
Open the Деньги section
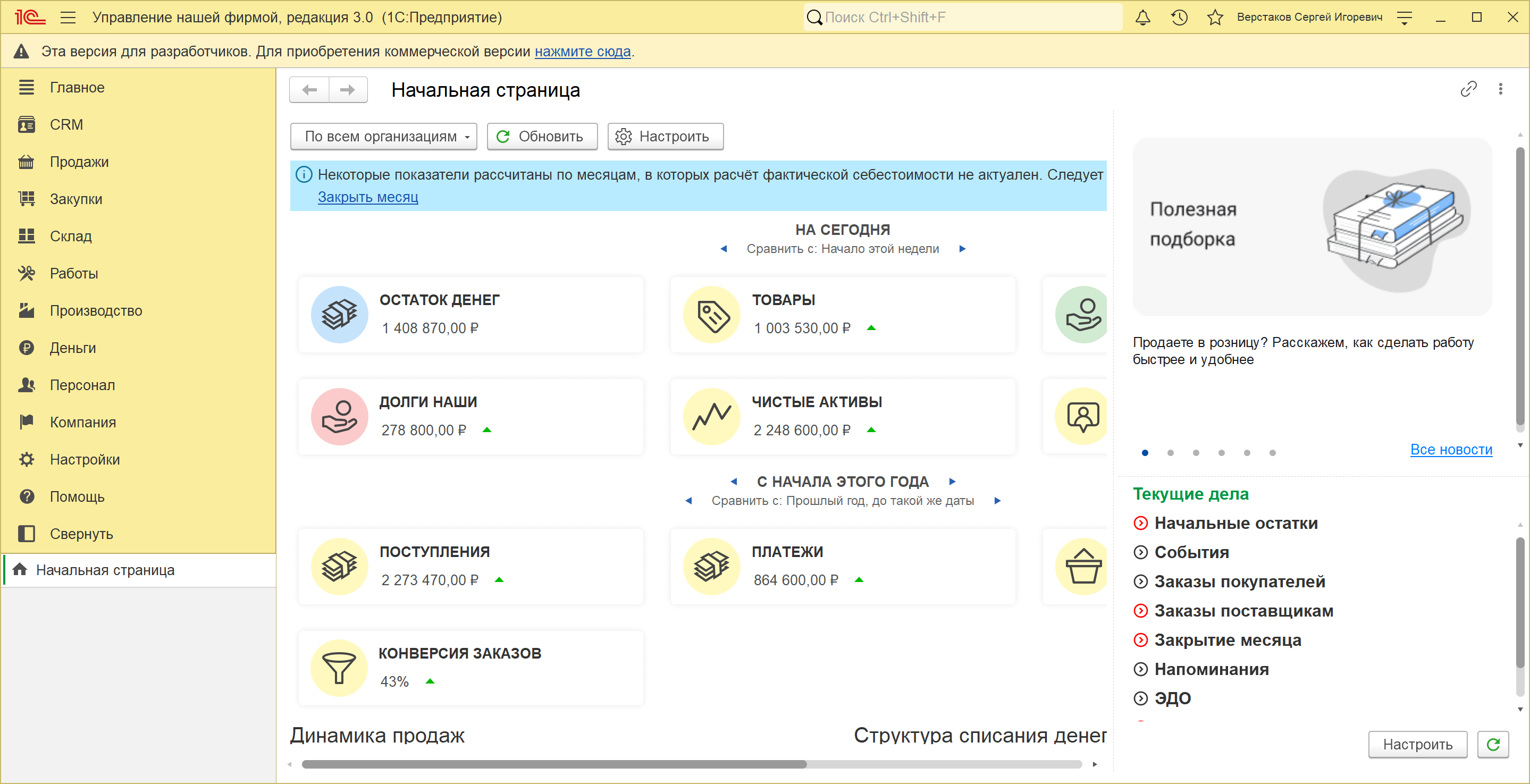pyautogui.click(x=138, y=348)
